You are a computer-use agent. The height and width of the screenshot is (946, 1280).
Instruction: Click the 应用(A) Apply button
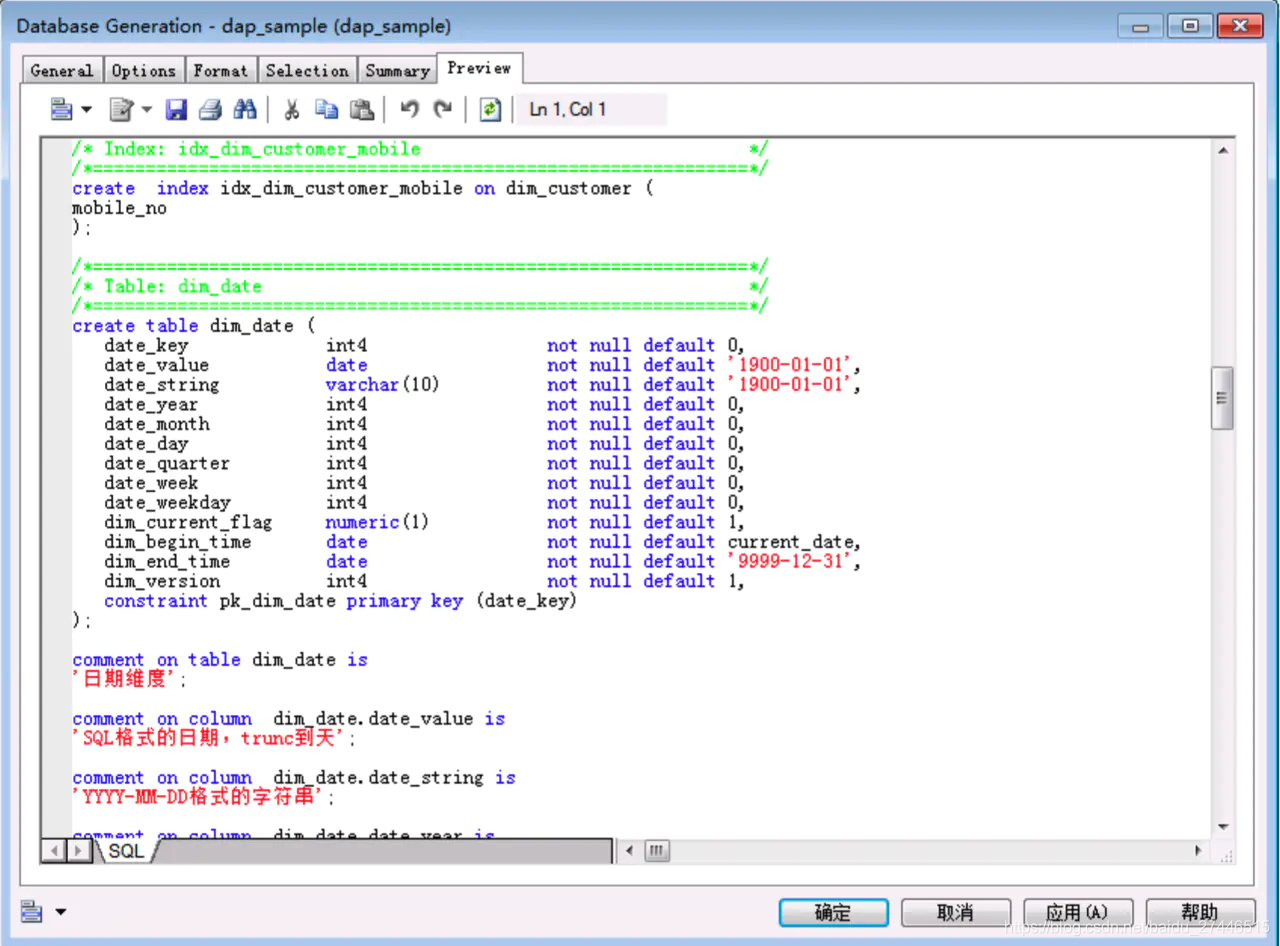coord(1077,912)
